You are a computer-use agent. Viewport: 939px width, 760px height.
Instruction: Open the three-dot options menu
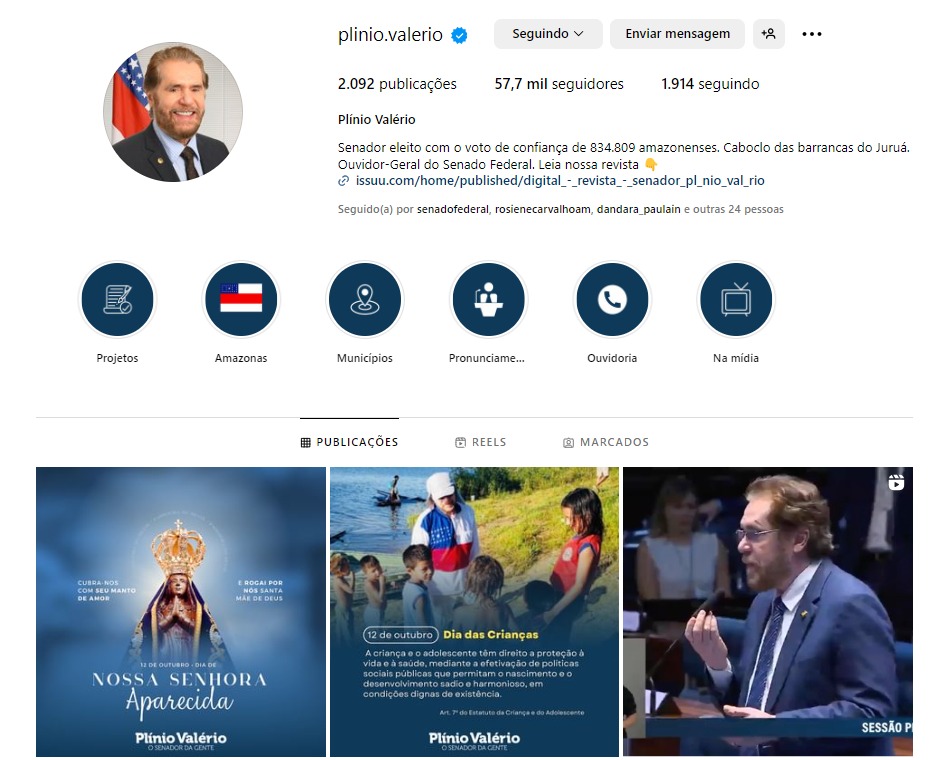tap(811, 34)
